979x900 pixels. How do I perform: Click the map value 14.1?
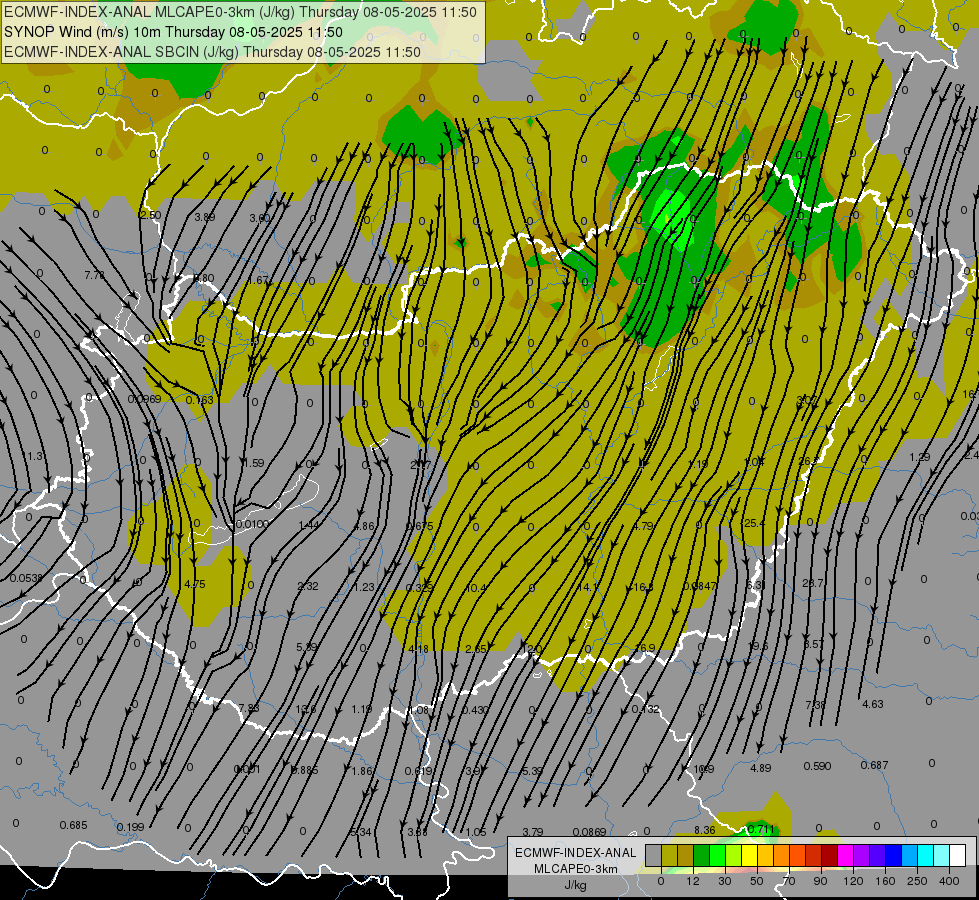(x=587, y=587)
